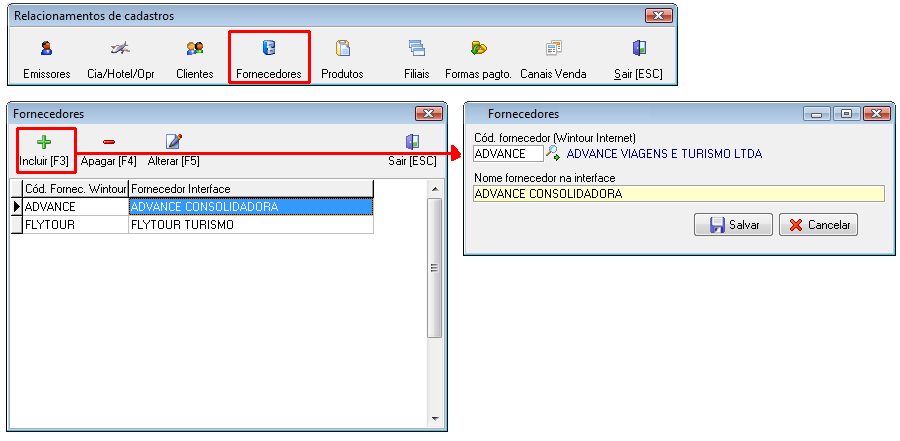Click the grid scrollbar down arrow
Screen dimensions: 900x441
coord(435,419)
